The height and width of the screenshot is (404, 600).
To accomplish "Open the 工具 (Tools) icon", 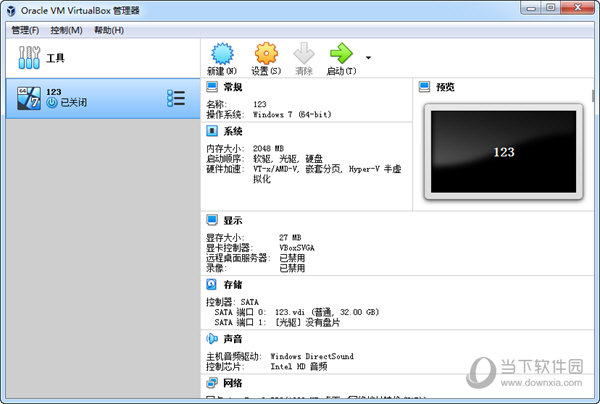I will point(29,58).
